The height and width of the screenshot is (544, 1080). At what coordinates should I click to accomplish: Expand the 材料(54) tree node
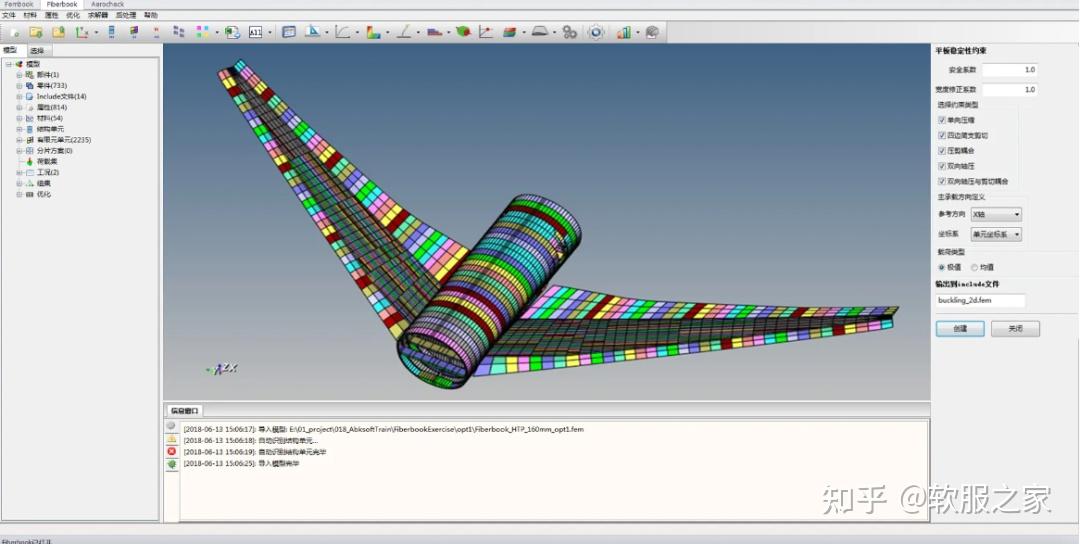[19, 118]
